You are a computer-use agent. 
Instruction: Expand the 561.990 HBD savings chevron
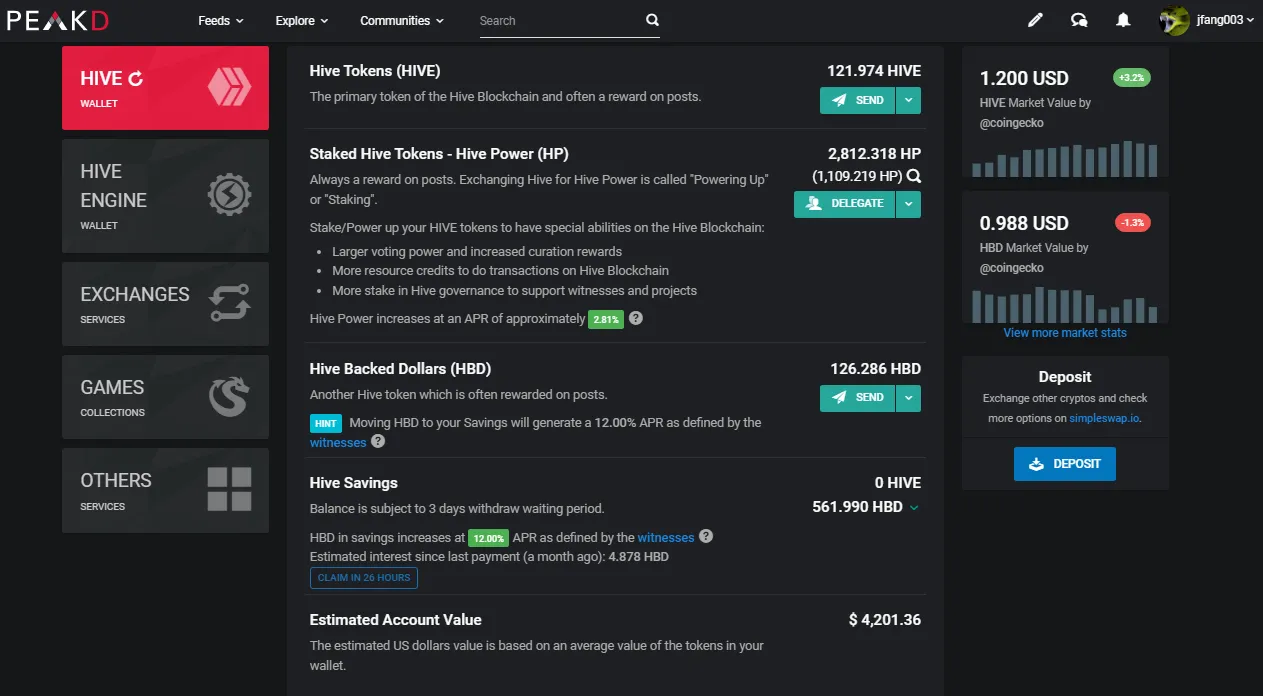(913, 508)
